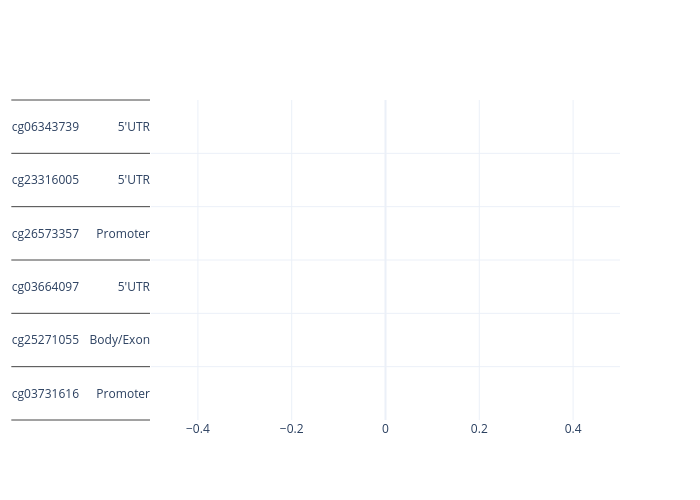Select the cg23316005 probe label
Image resolution: width=700 pixels, height=500 pixels.
(45, 180)
